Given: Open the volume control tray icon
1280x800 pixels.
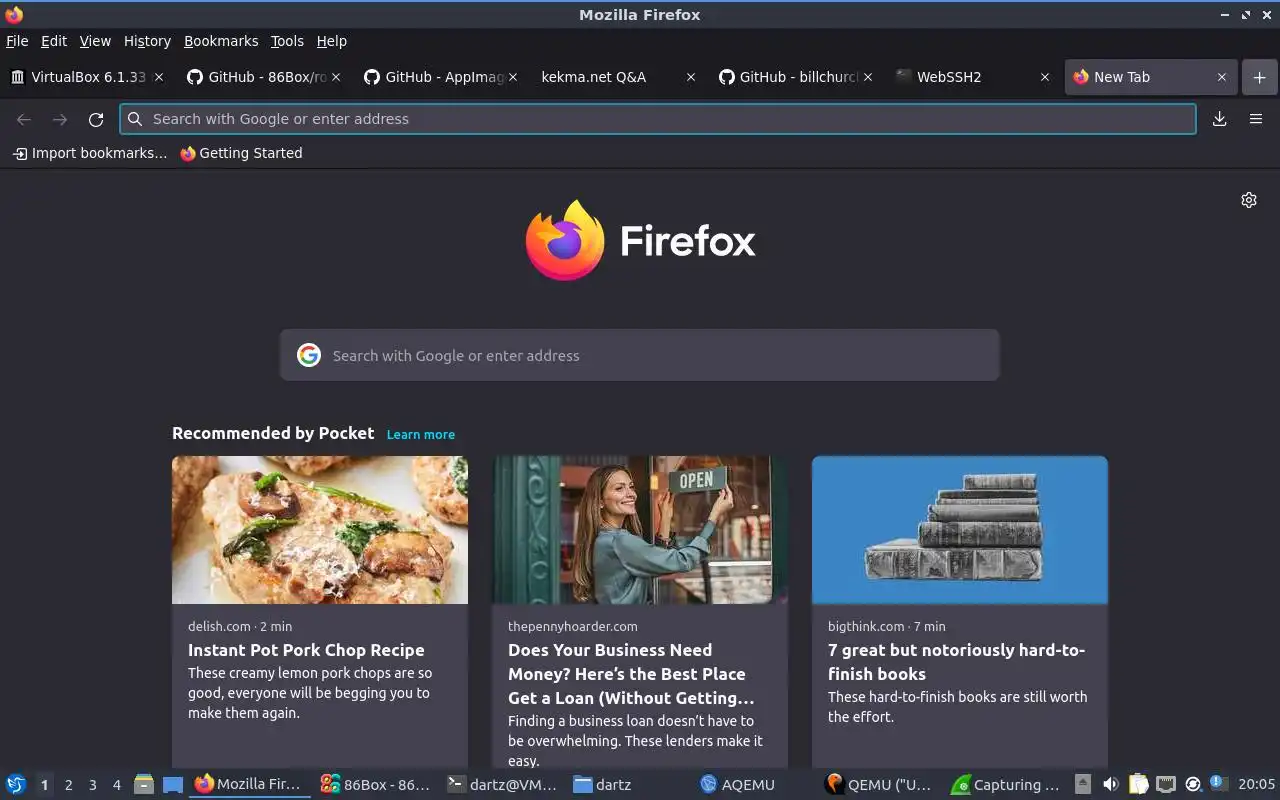Looking at the screenshot, I should [x=1110, y=785].
